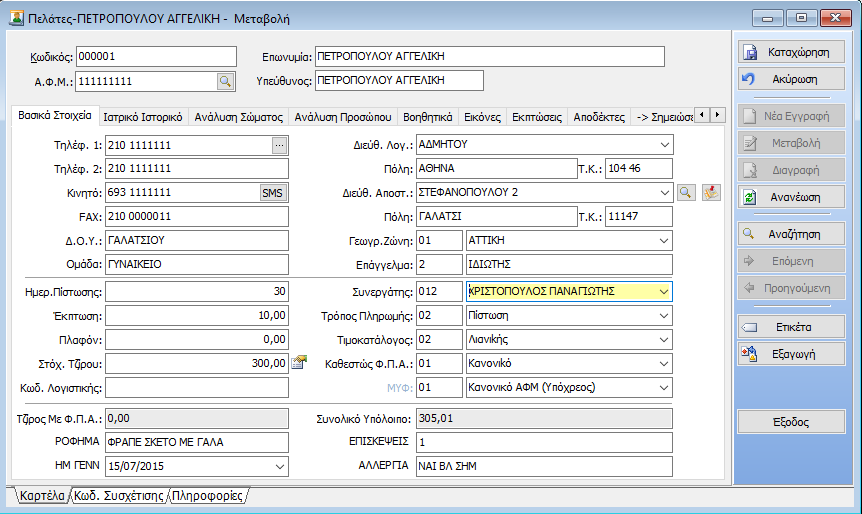Click the Διαγραφή button
862x514 pixels.
click(x=791, y=170)
